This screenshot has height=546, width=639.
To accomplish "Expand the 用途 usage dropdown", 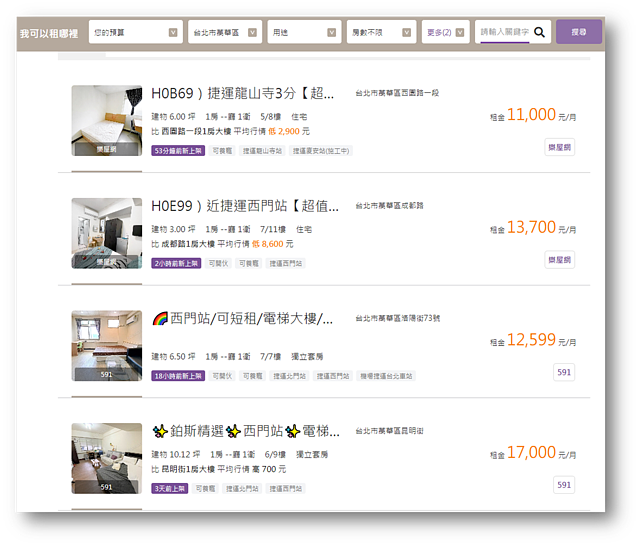I will tap(304, 32).
